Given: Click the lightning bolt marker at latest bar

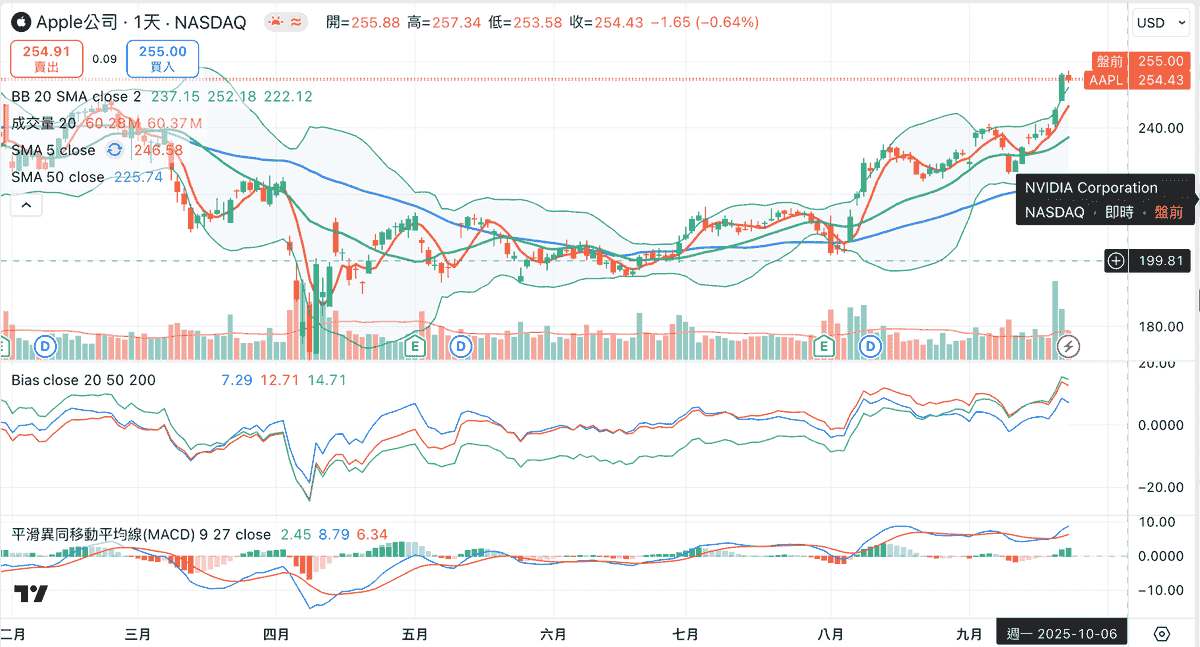Looking at the screenshot, I should click(1069, 346).
